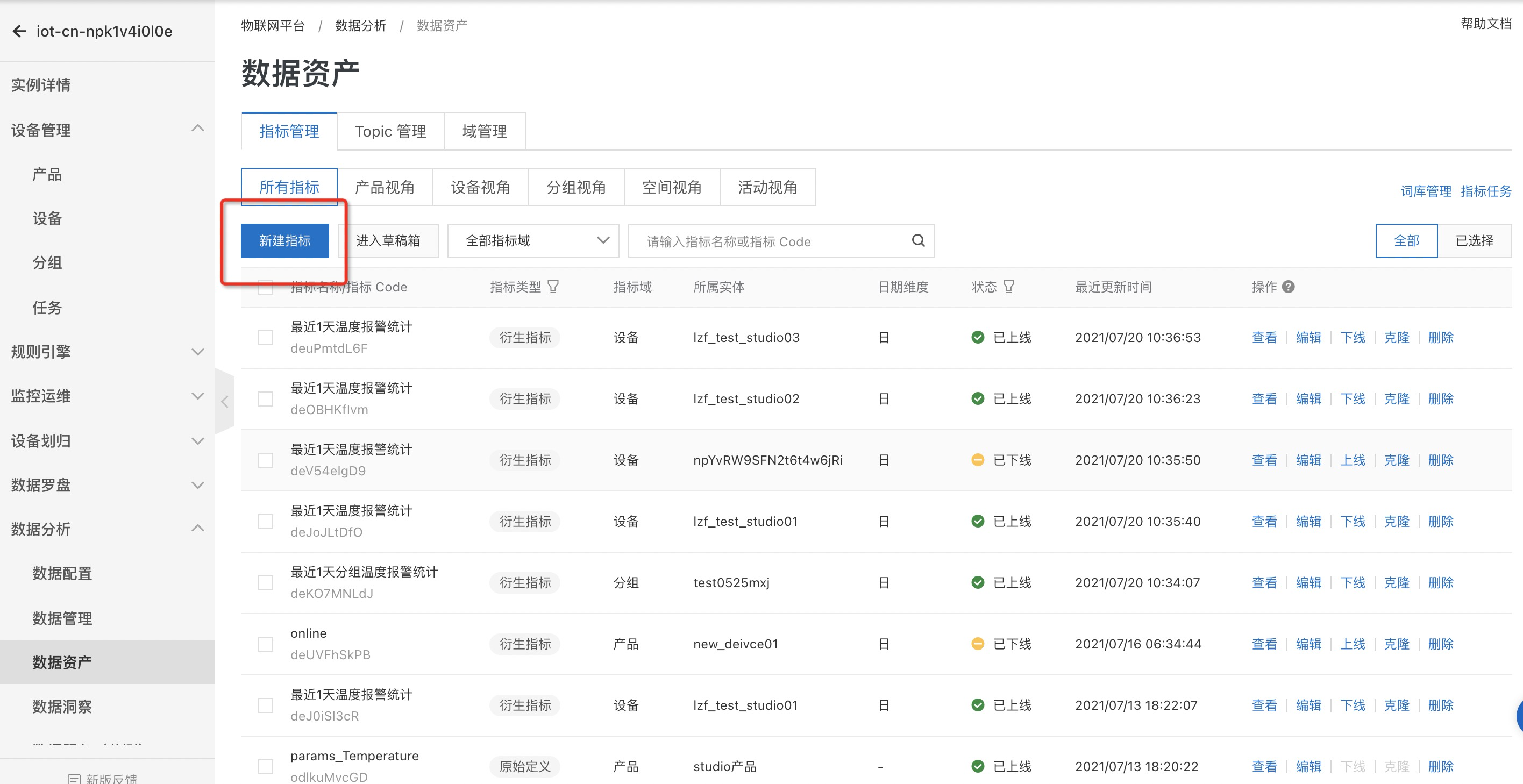Image resolution: width=1523 pixels, height=784 pixels.
Task: Click the green status icon for odlkuMvcGD row
Action: tap(978, 766)
